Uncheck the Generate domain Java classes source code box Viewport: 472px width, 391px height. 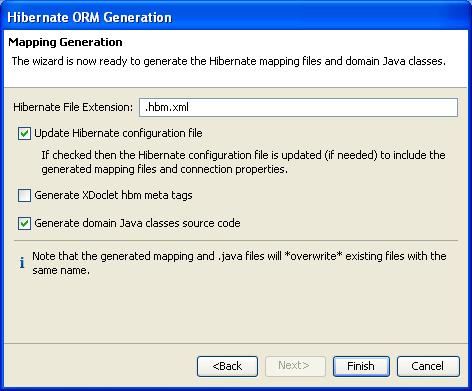24,223
